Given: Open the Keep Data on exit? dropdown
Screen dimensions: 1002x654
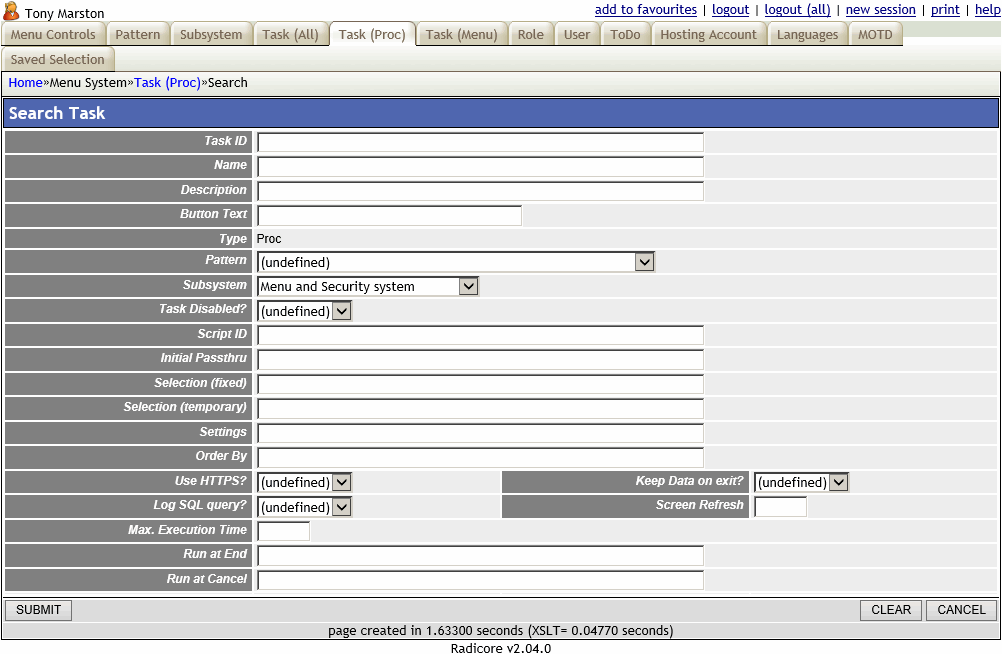Looking at the screenshot, I should click(839, 481).
